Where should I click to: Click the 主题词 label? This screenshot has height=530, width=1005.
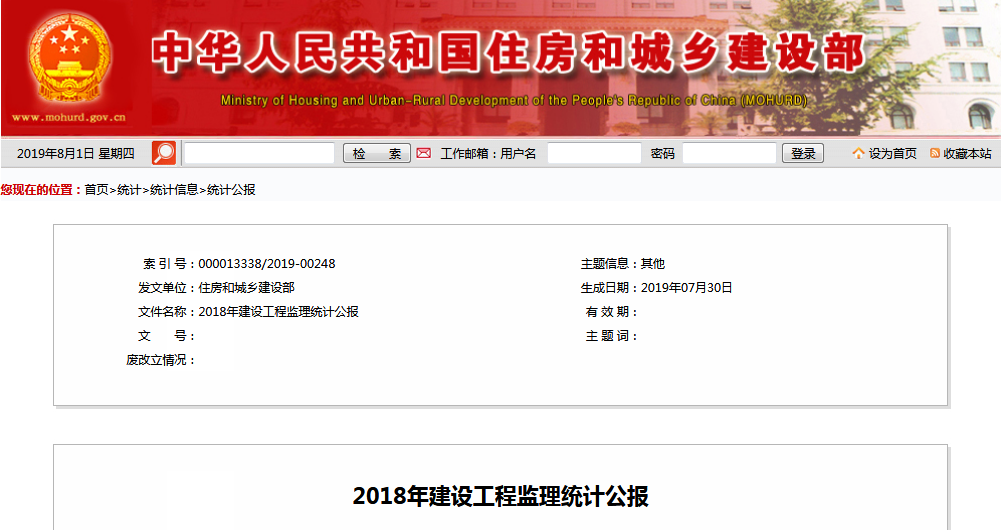tap(611, 336)
